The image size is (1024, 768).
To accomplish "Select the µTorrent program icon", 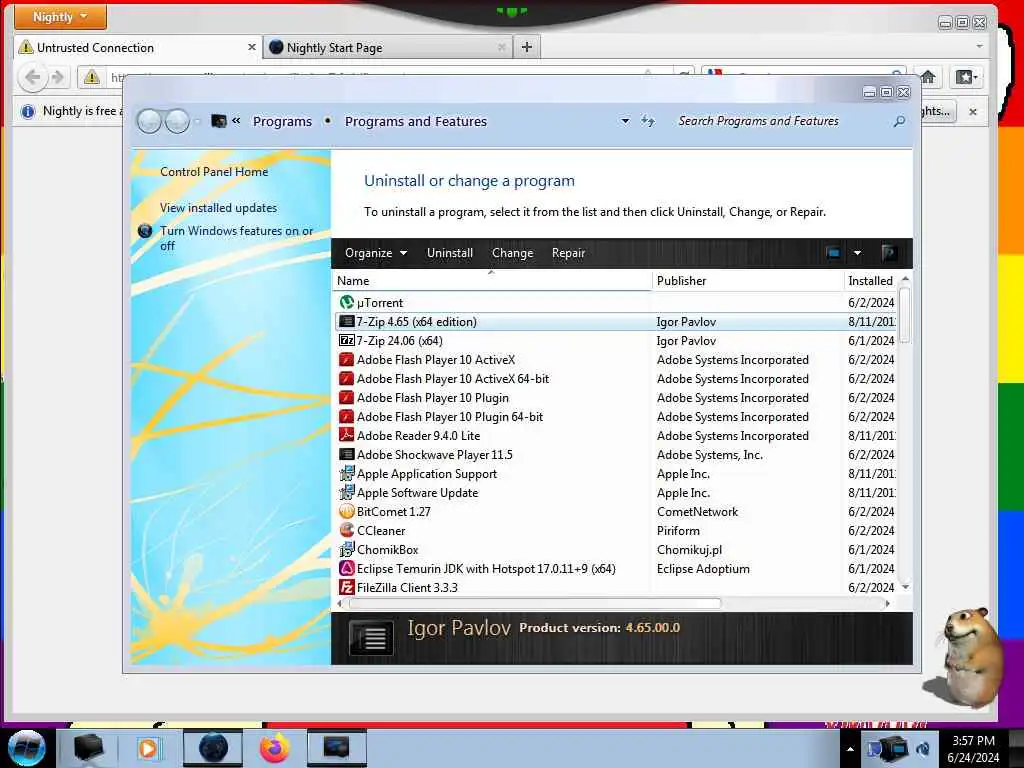I will pyautogui.click(x=346, y=302).
